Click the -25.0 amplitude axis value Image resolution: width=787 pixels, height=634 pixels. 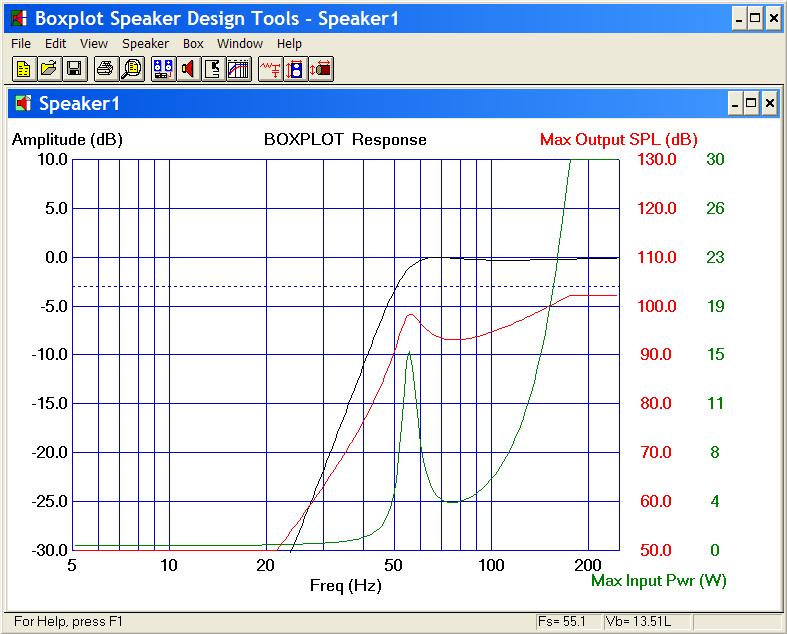[49, 501]
